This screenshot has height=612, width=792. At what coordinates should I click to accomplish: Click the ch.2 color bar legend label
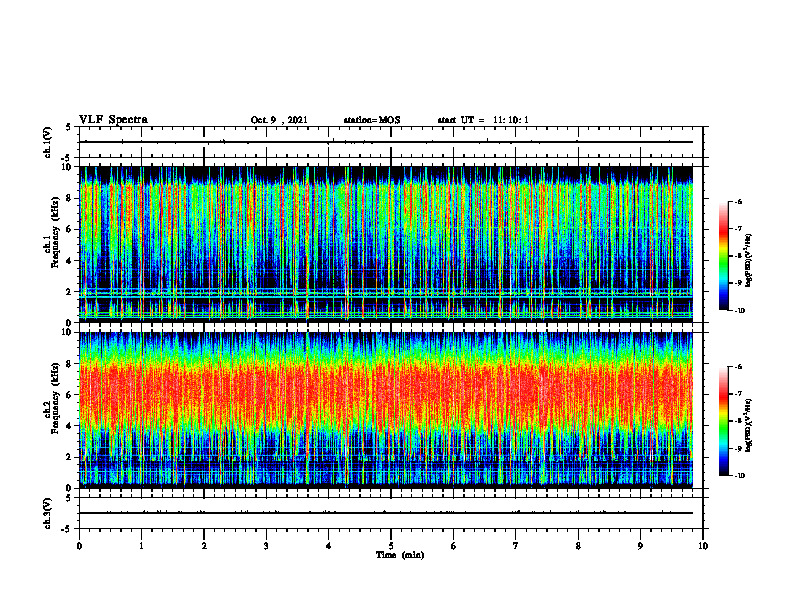coord(749,425)
